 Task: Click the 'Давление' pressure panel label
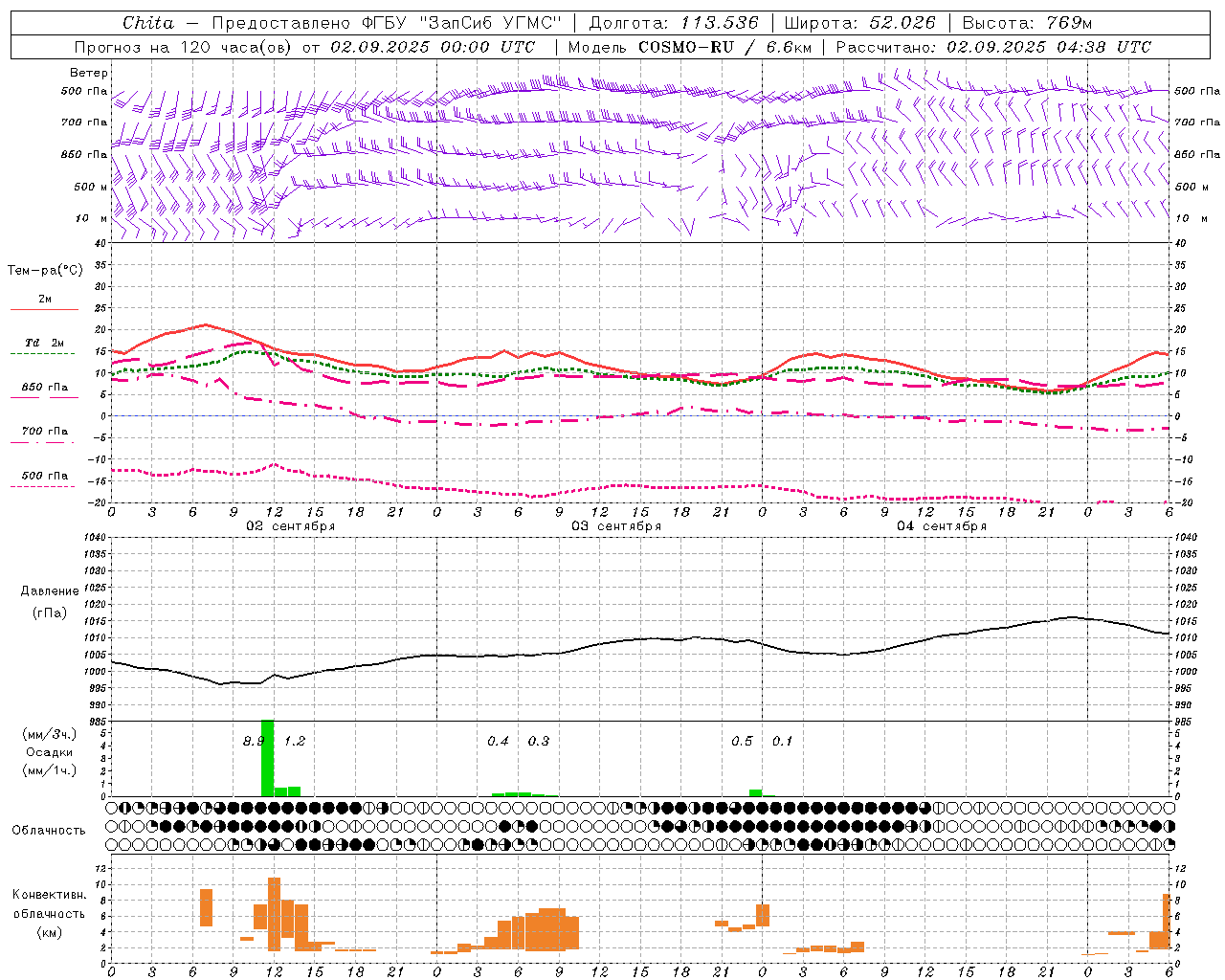point(50,591)
